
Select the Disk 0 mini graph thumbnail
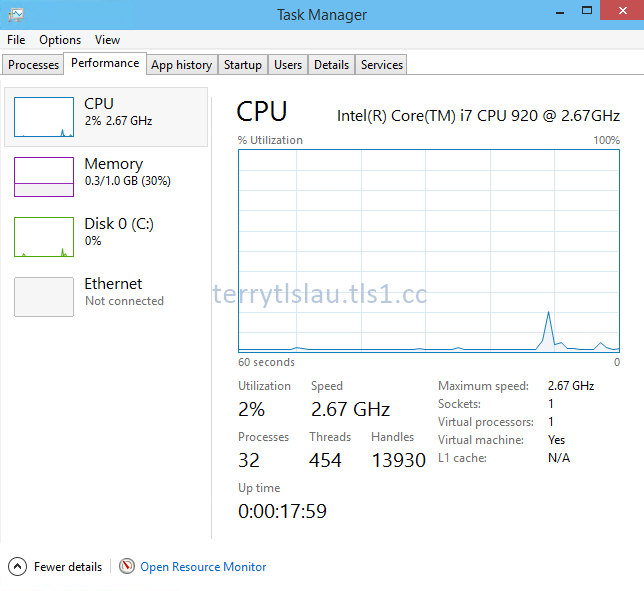point(44,237)
